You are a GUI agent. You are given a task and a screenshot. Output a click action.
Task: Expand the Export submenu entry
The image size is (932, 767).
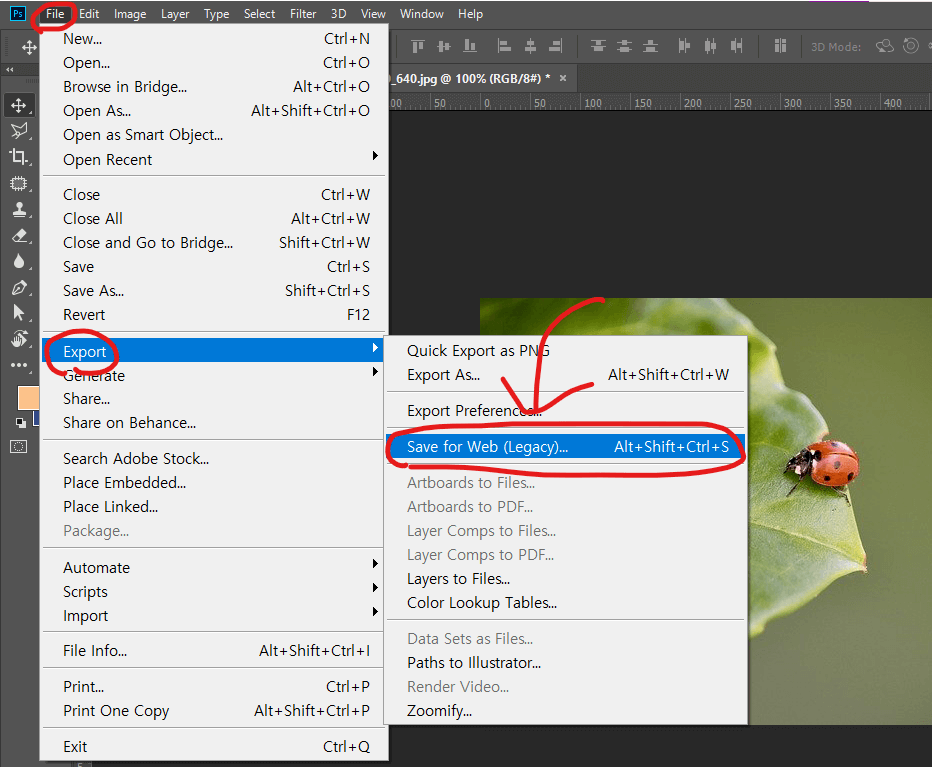tap(214, 351)
